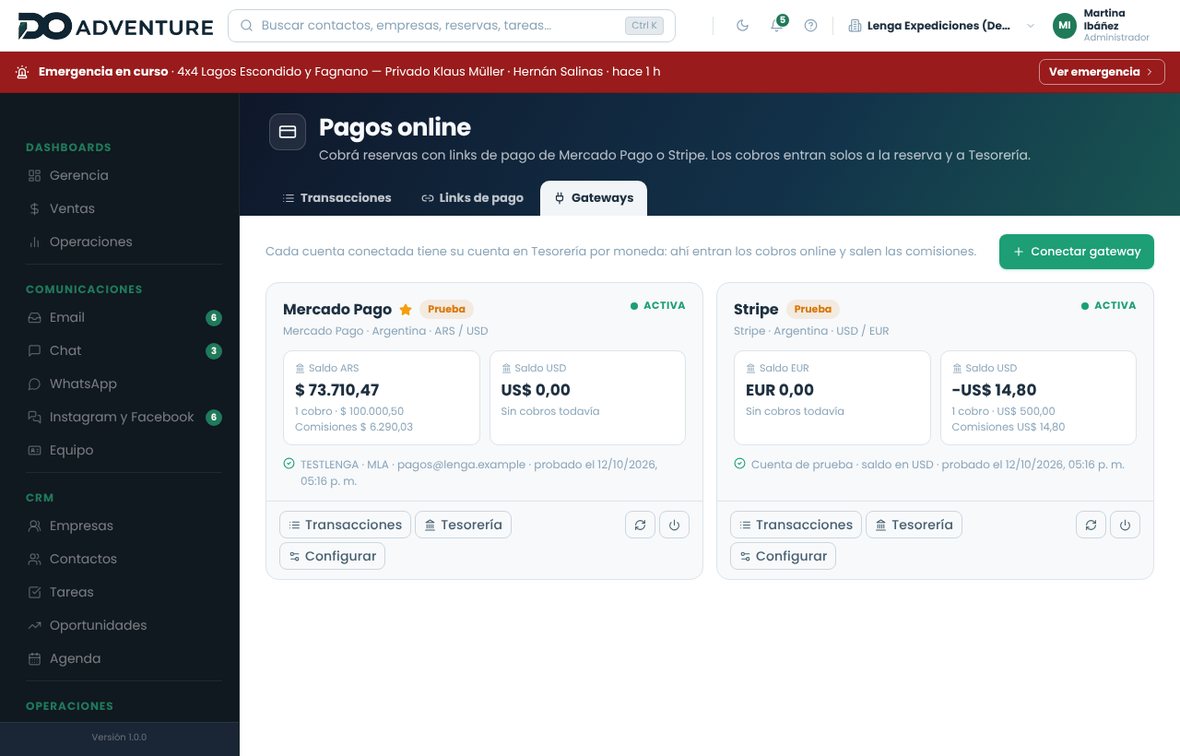
Task: Open WhatsApp in sidebar
Action: 123,384
